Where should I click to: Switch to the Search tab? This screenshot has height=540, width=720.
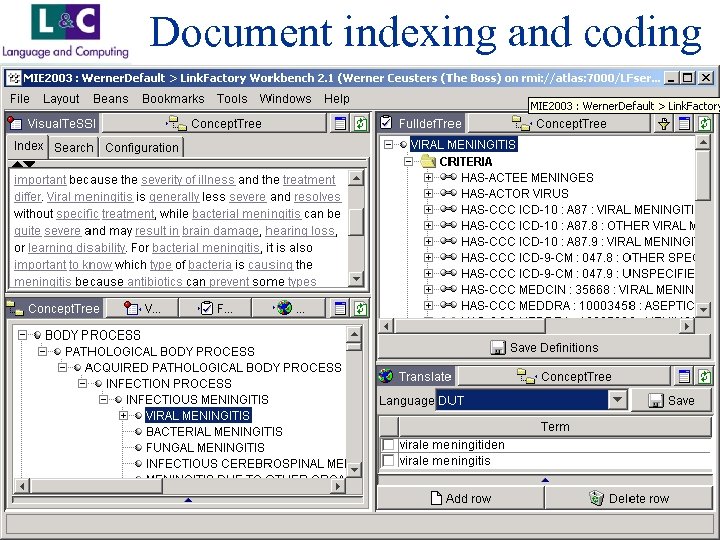pos(73,147)
